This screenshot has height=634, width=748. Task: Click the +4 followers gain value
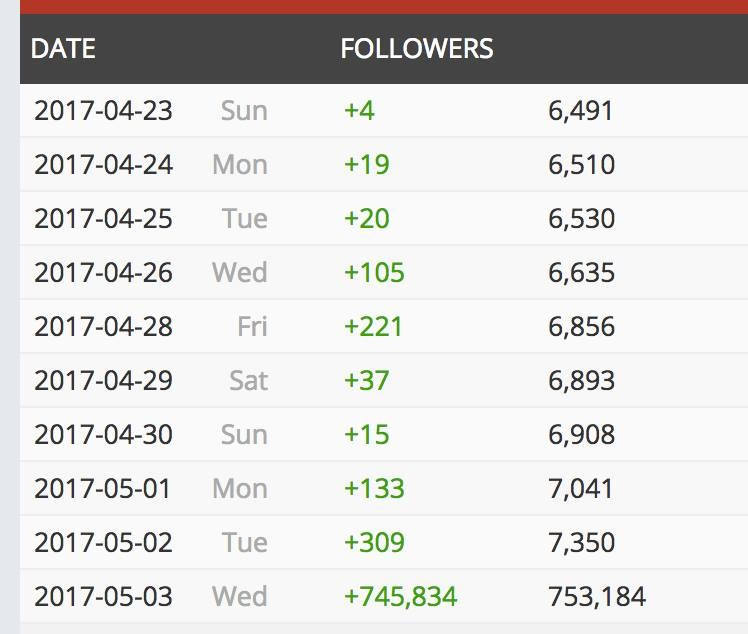point(359,110)
